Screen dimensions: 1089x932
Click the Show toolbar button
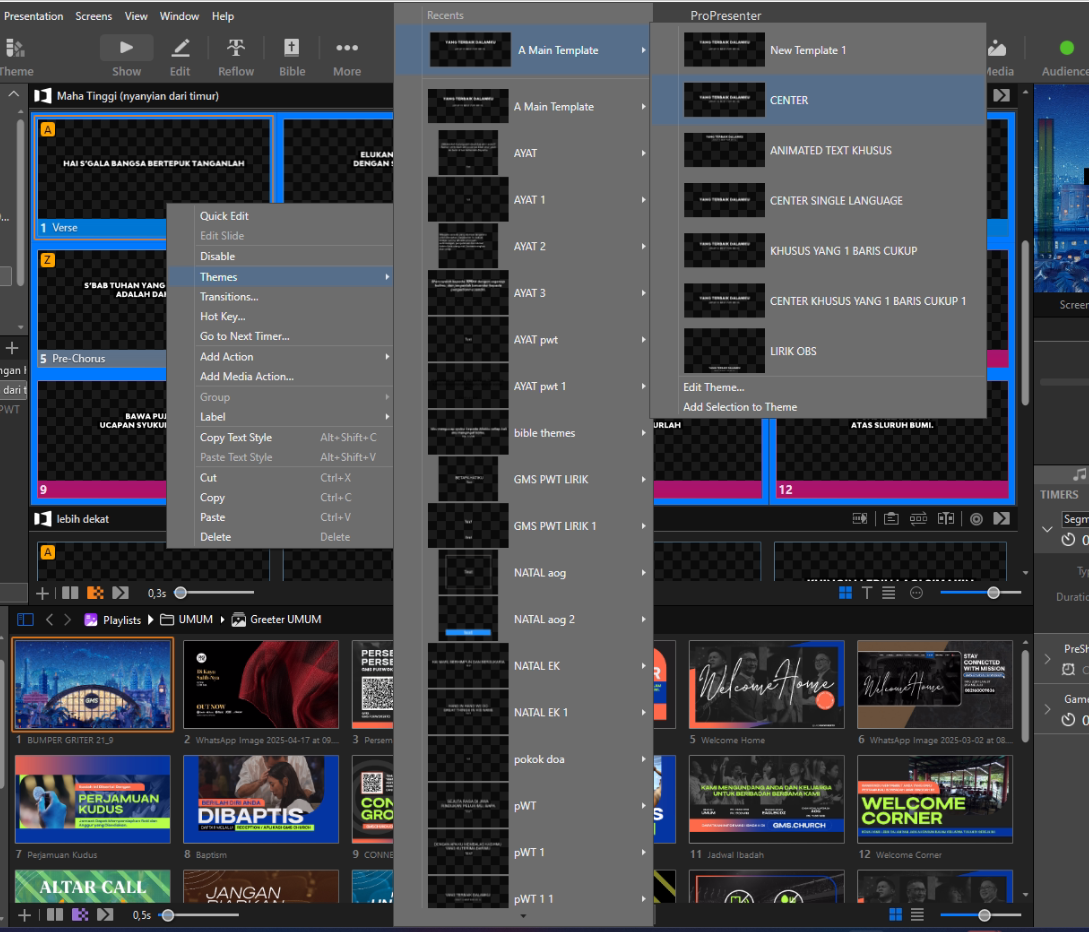[x=126, y=56]
